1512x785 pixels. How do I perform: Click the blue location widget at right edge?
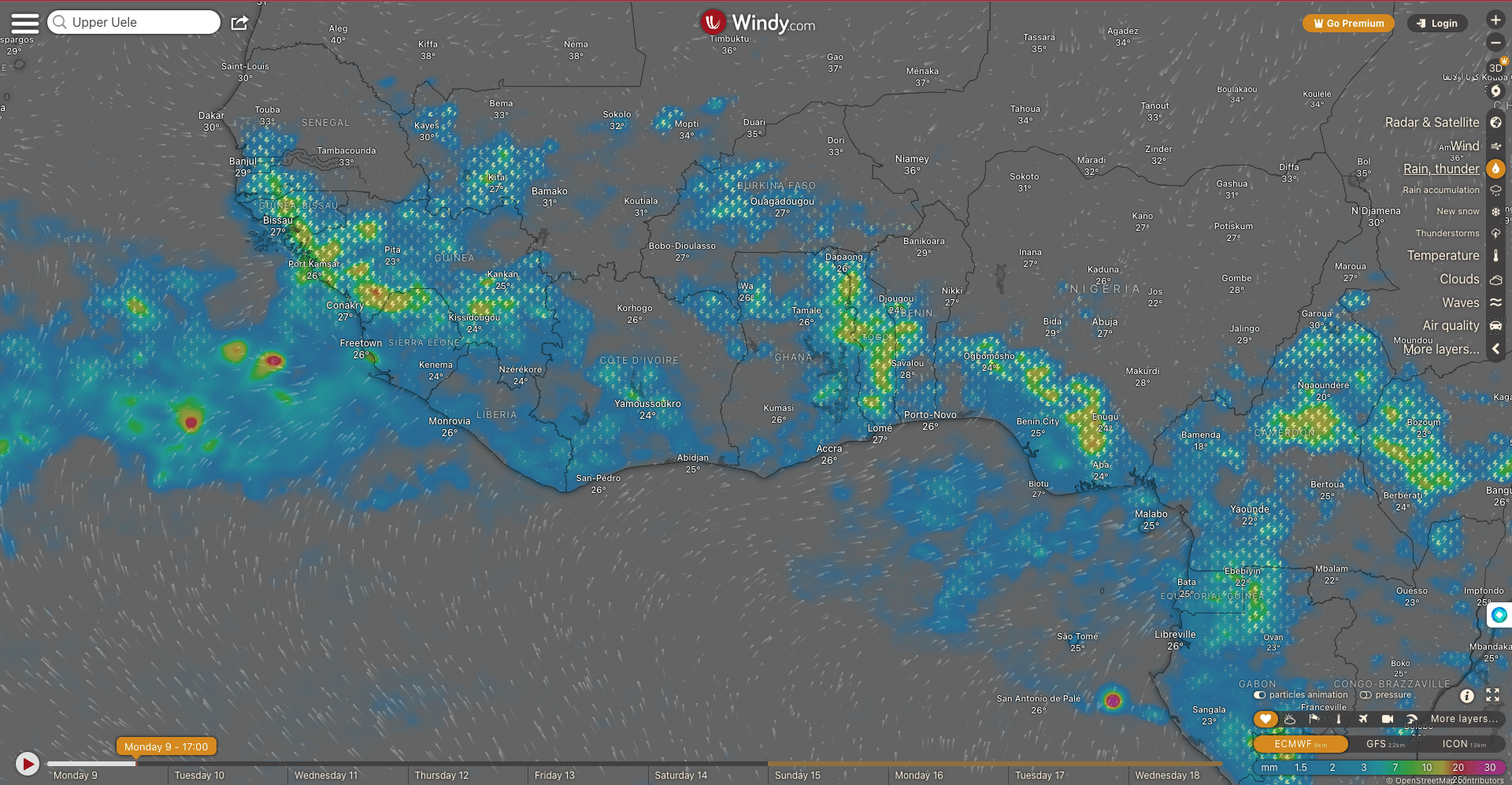tap(1499, 615)
